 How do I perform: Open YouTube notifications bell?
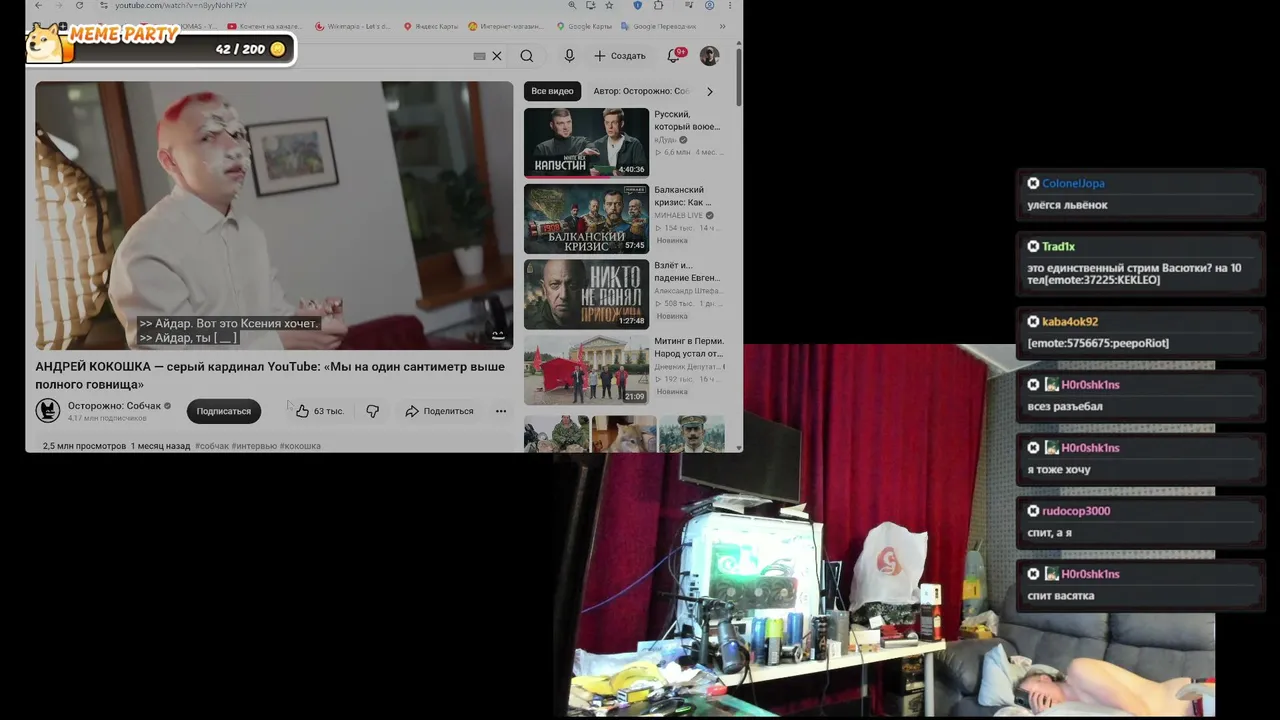(x=674, y=56)
